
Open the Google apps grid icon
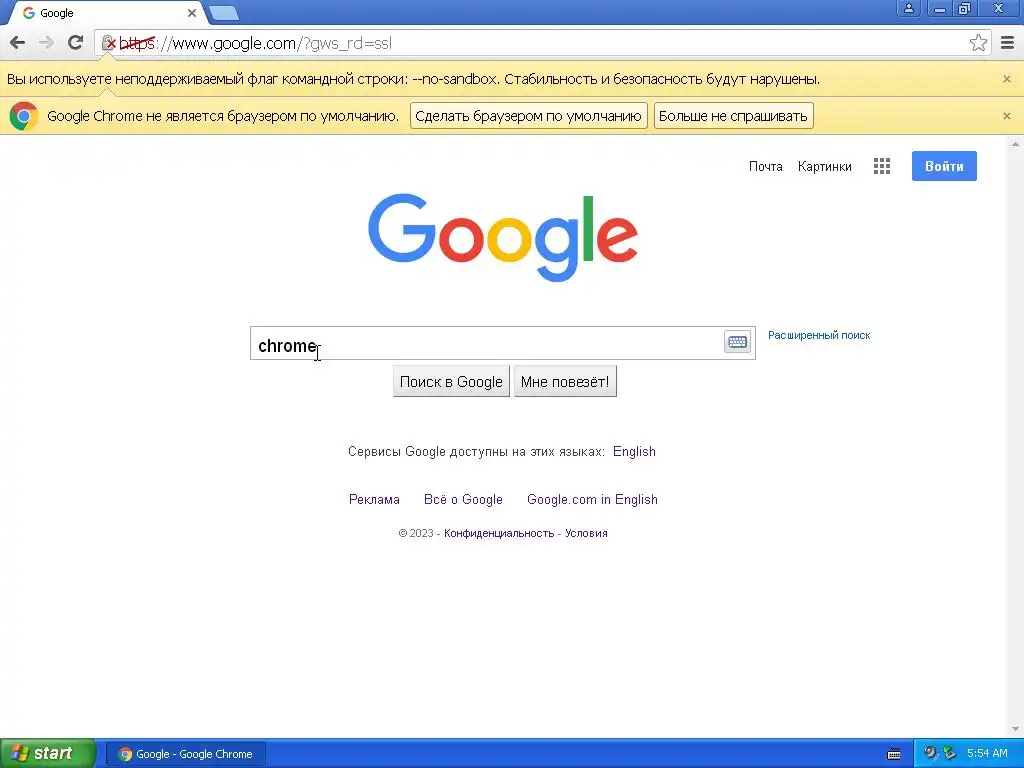click(882, 167)
